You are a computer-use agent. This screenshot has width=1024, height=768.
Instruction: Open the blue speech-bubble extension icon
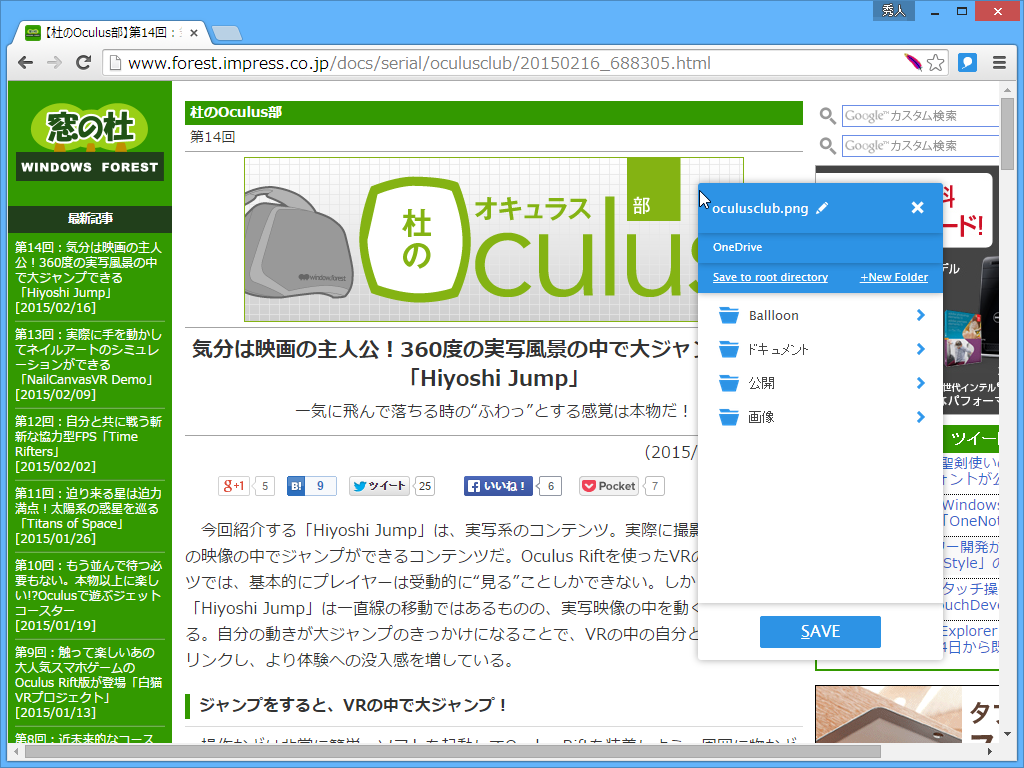tap(966, 61)
